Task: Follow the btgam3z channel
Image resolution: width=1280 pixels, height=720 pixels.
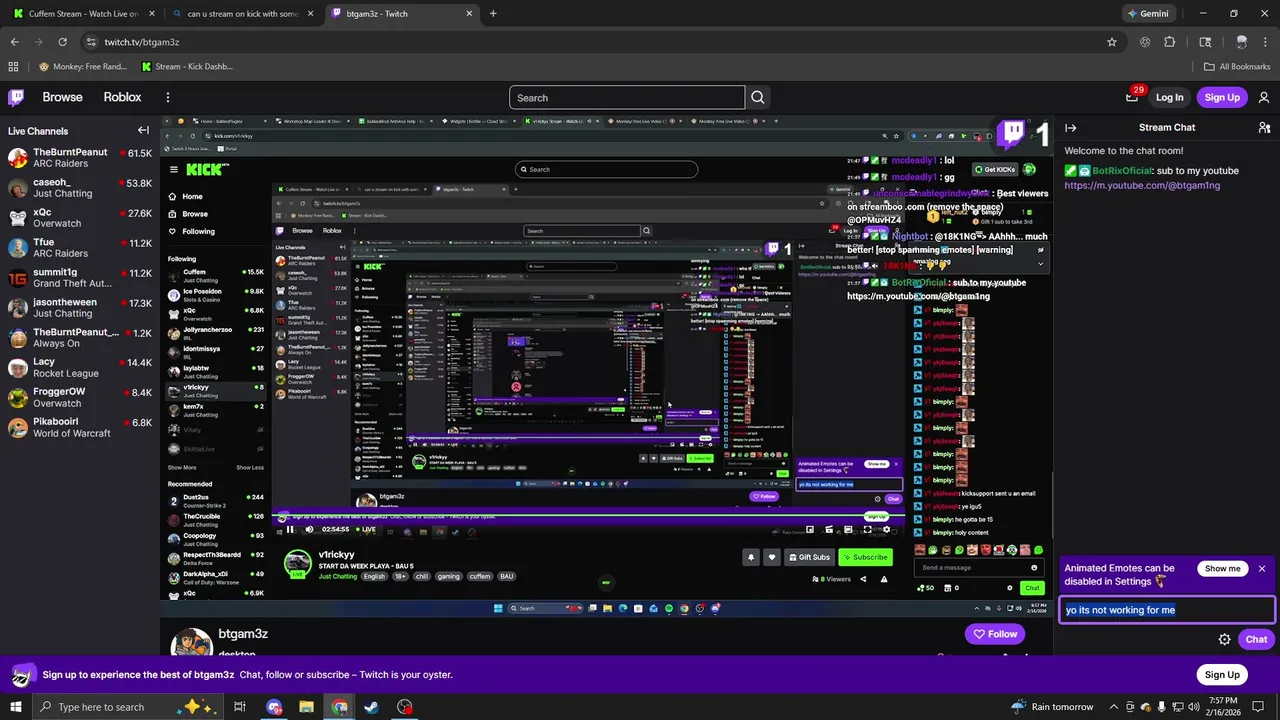Action: (994, 634)
